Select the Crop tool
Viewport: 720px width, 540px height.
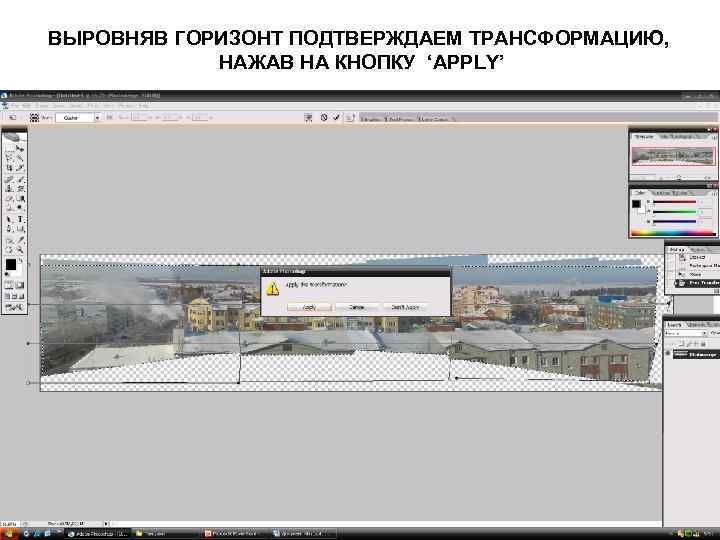[9, 168]
